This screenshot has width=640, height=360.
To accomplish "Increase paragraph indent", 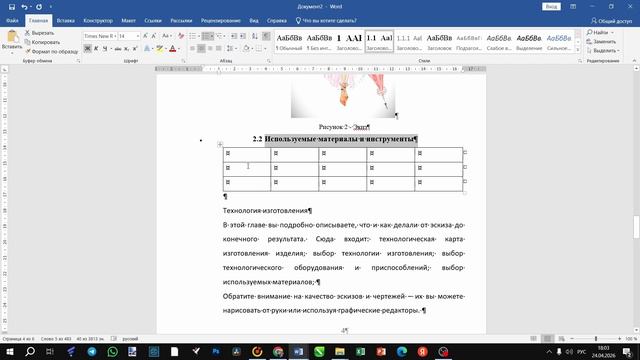I will 243,36.
